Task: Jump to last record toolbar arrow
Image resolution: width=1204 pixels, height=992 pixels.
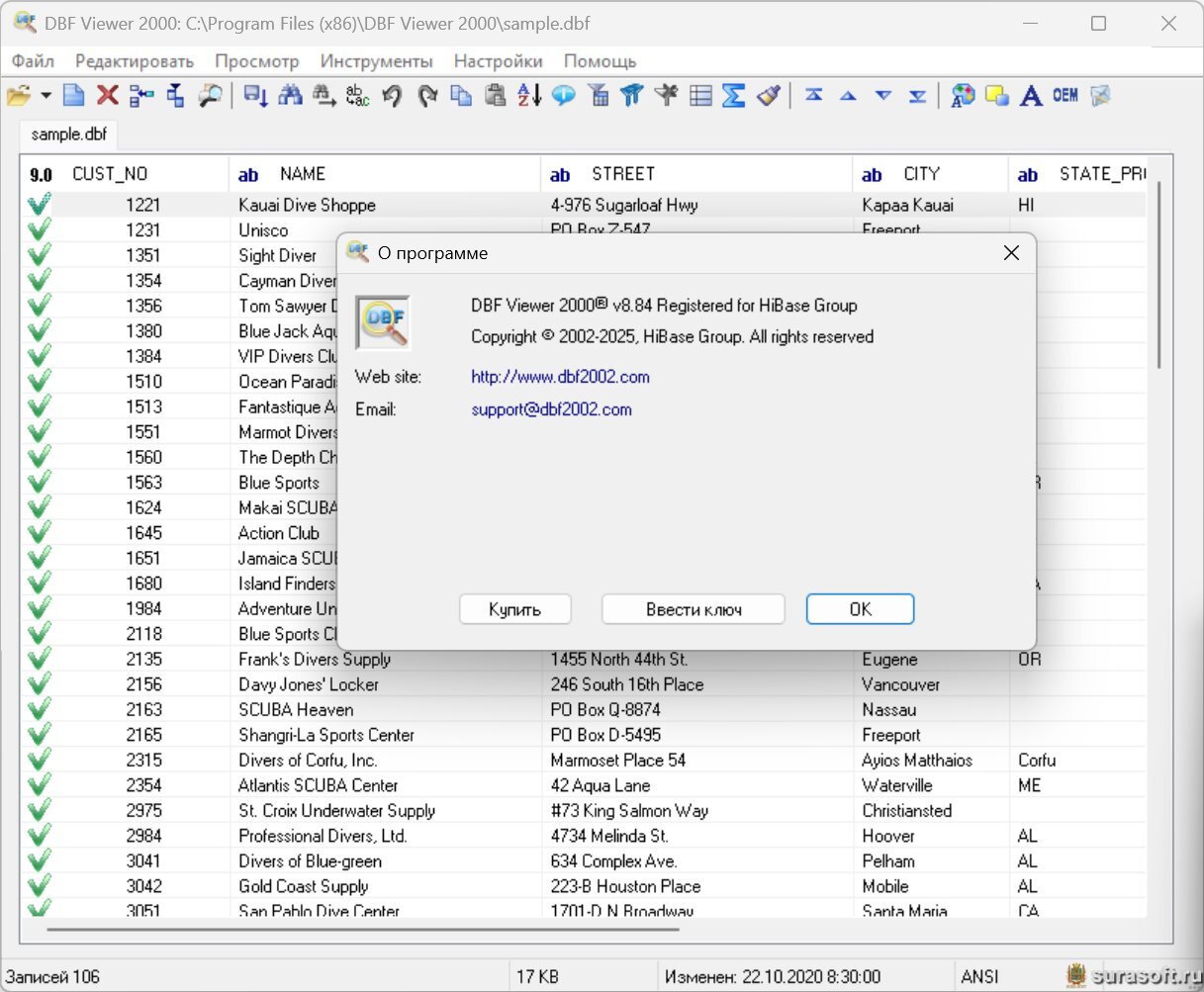Action: [917, 95]
